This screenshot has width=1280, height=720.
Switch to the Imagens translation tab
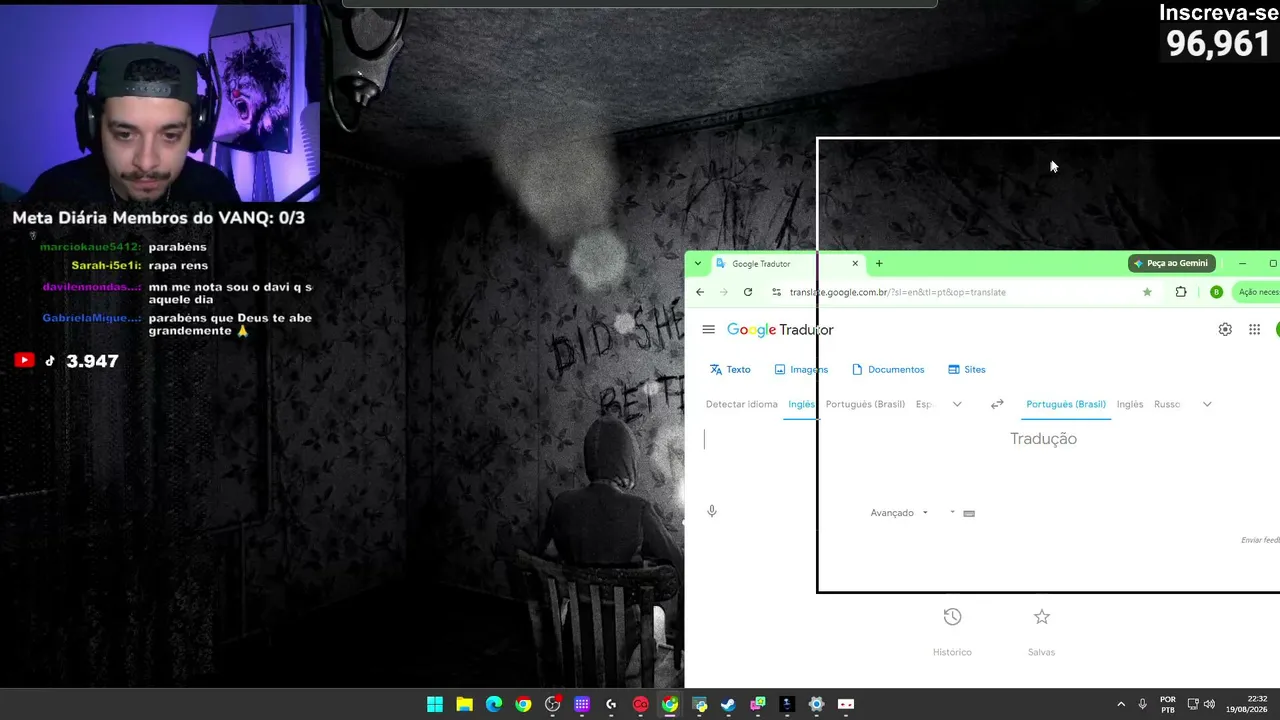pyautogui.click(x=801, y=370)
